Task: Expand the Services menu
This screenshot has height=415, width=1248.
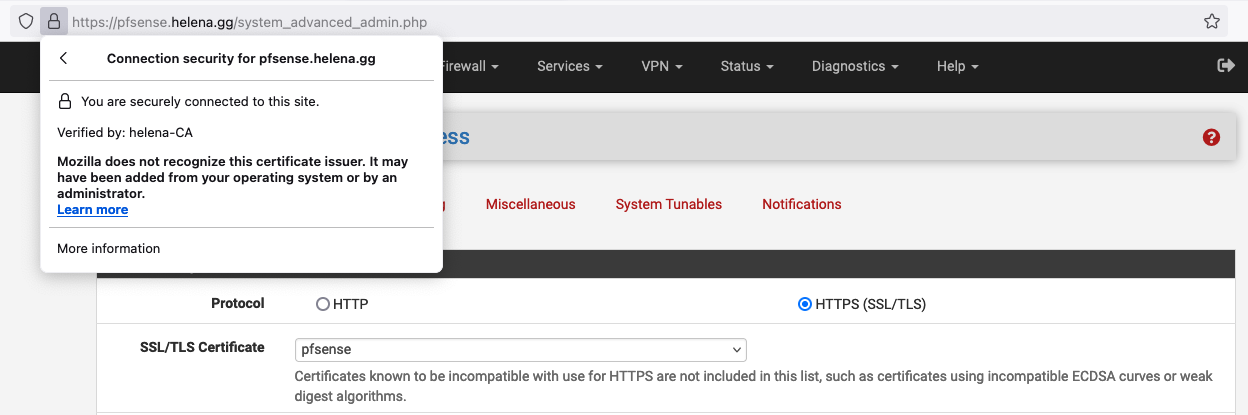Action: (x=569, y=66)
